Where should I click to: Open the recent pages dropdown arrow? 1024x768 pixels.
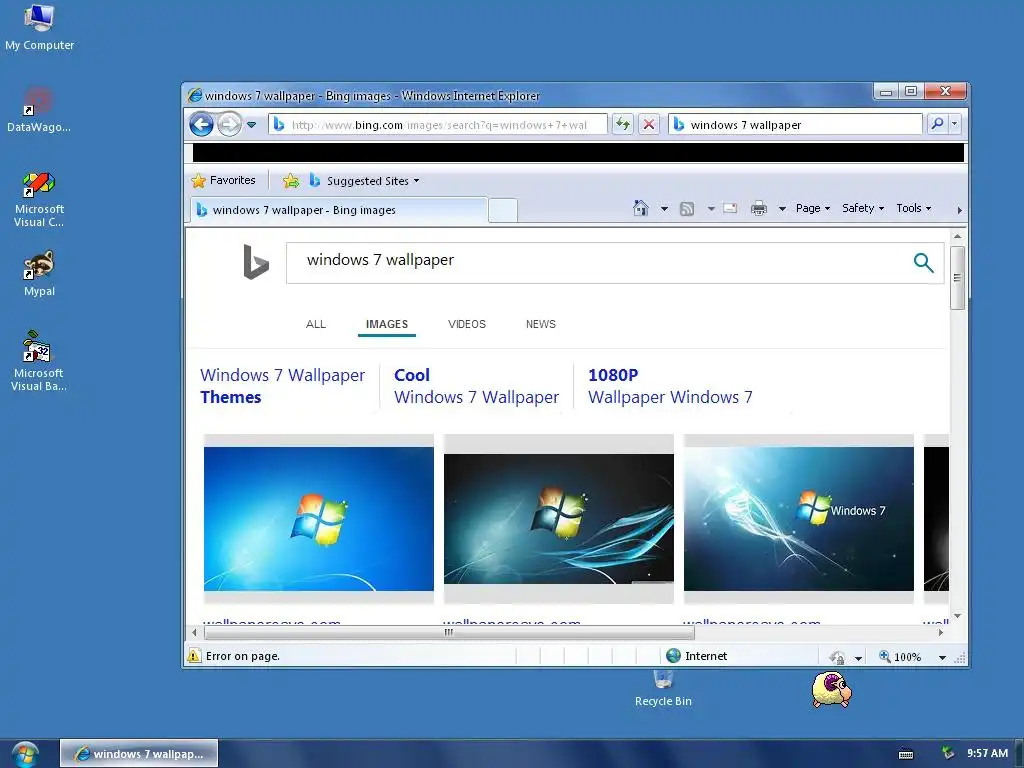click(251, 125)
